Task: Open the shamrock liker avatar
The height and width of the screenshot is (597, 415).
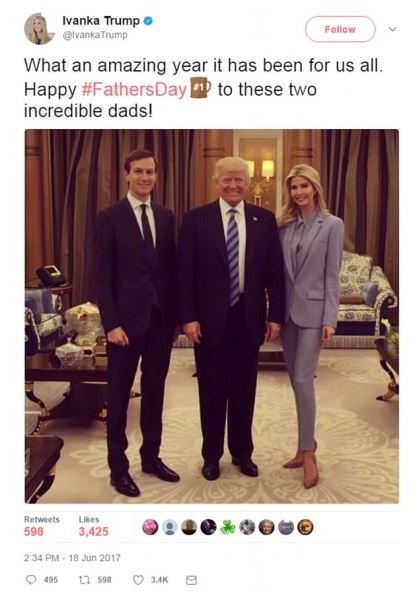Action: [x=227, y=527]
